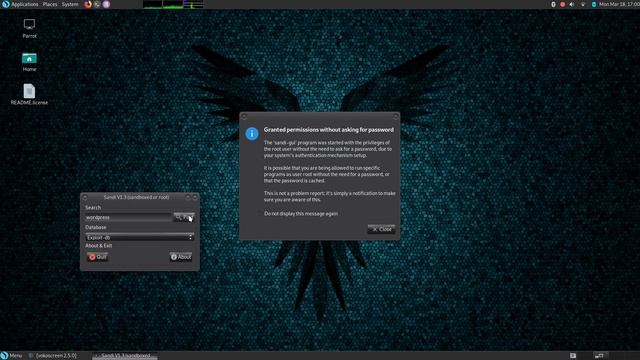The height and width of the screenshot is (360, 640).
Task: Click the search field containing wordpress
Action: (128, 218)
